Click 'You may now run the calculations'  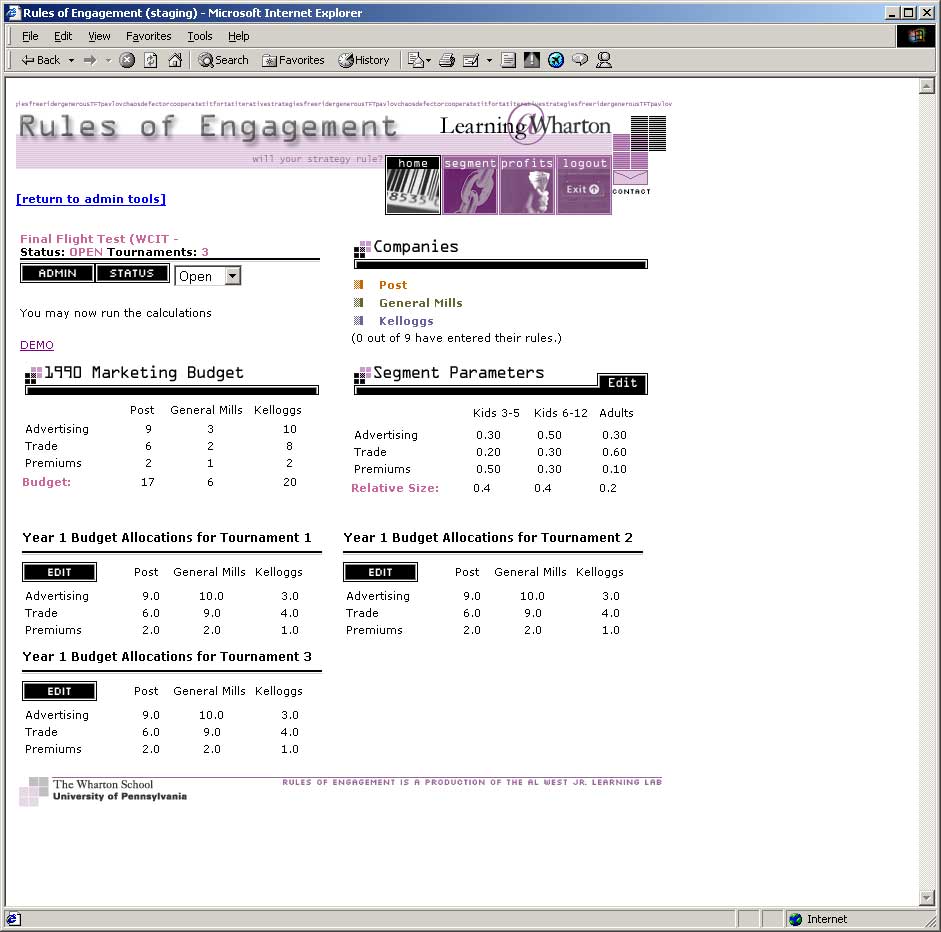click(115, 313)
